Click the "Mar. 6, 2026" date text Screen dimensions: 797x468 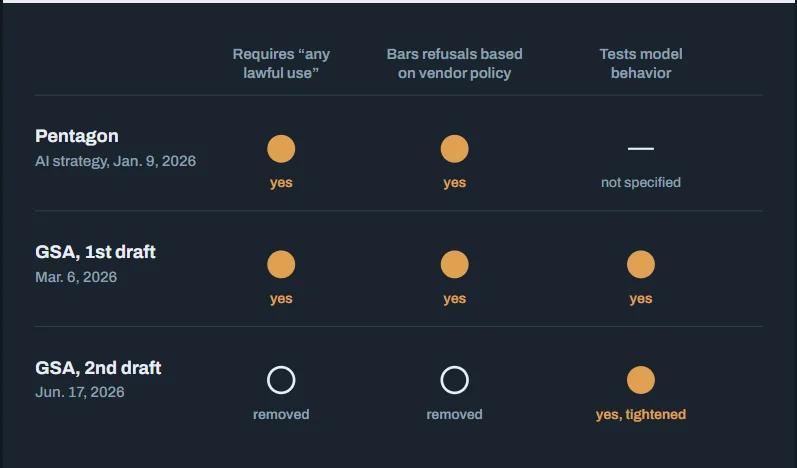tap(76, 277)
